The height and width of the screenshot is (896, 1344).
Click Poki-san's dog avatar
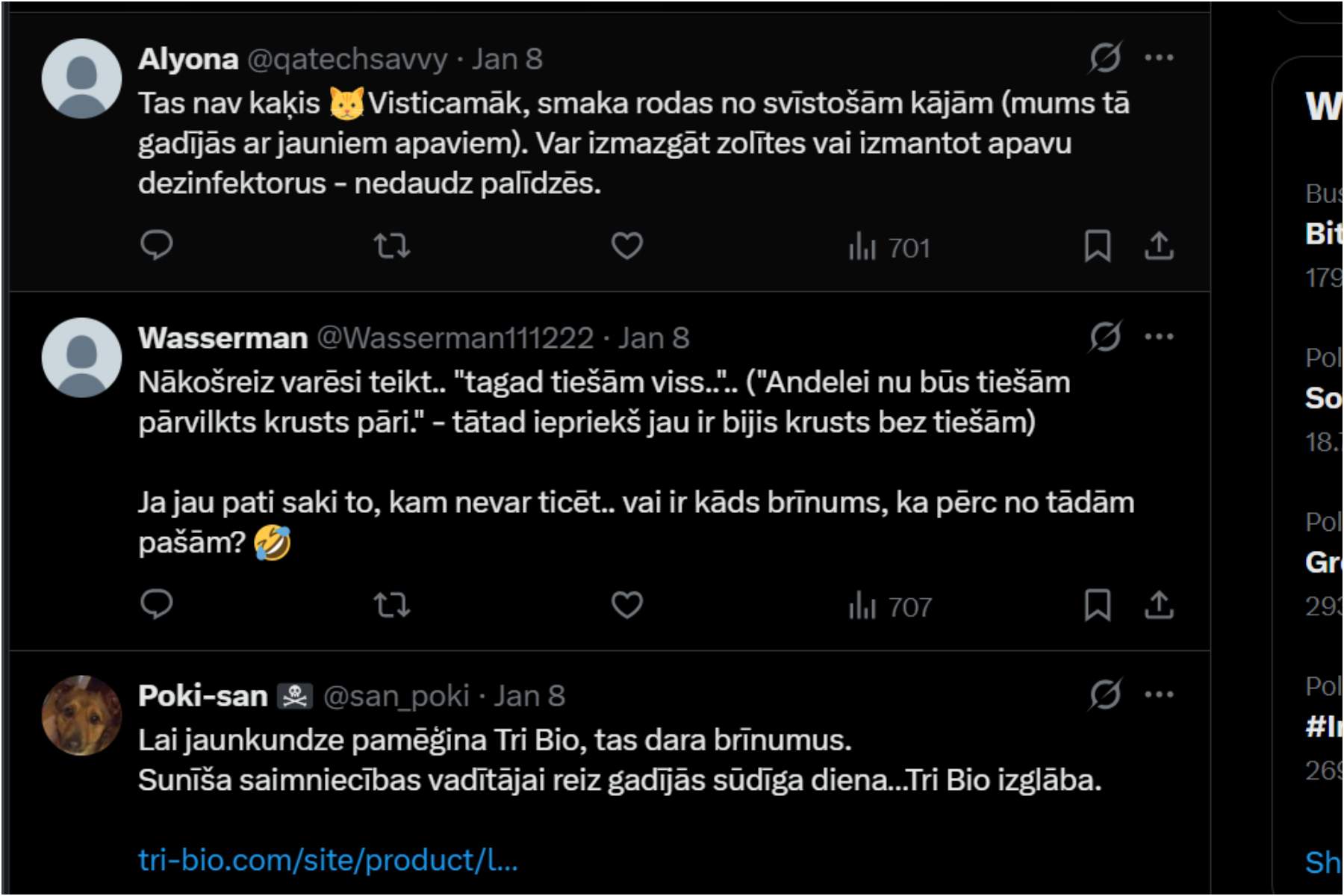pyautogui.click(x=81, y=715)
